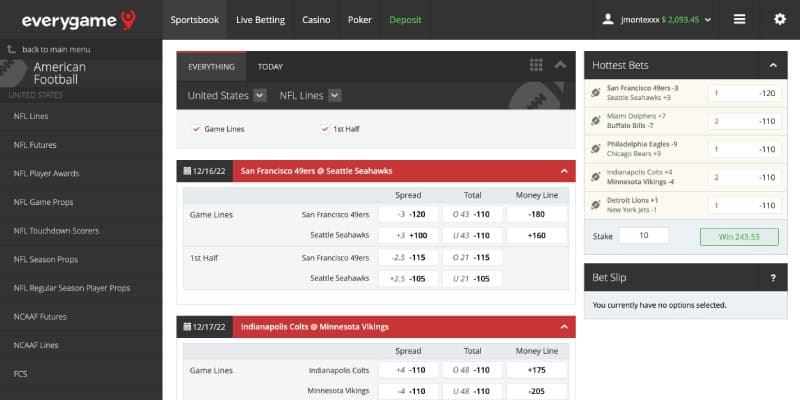Viewport: 800px width, 400px height.
Task: Collapse the 49ers @ Seahawks game section
Action: (564, 171)
